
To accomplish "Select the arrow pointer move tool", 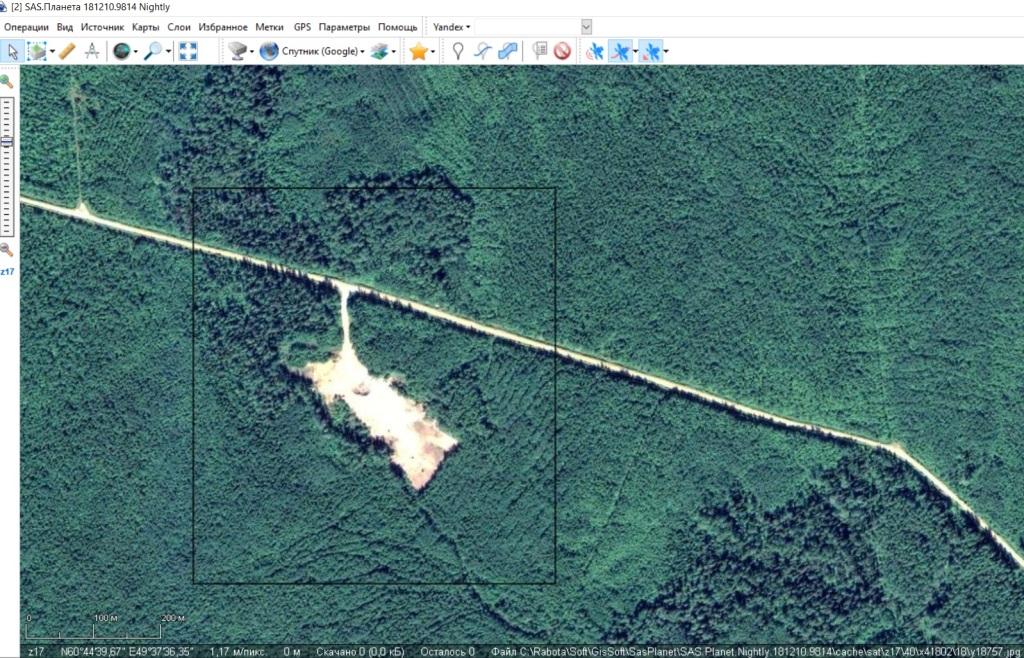I will pyautogui.click(x=13, y=51).
